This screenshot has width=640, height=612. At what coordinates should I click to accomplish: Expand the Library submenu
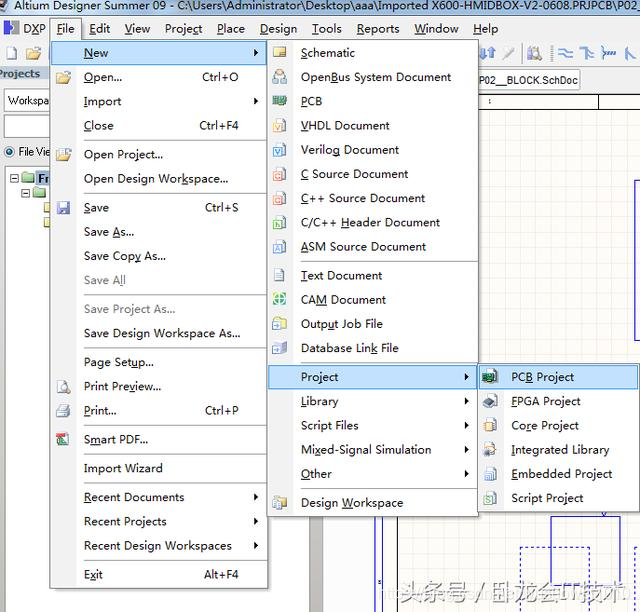click(372, 401)
